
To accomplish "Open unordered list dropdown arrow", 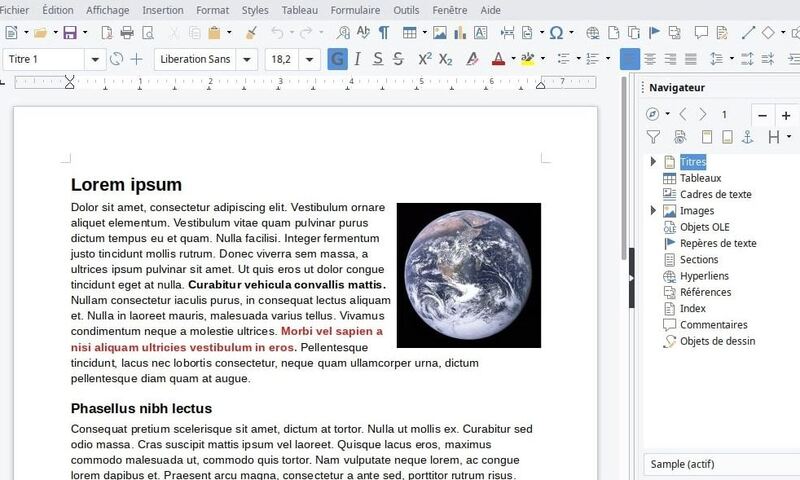I will pos(578,59).
